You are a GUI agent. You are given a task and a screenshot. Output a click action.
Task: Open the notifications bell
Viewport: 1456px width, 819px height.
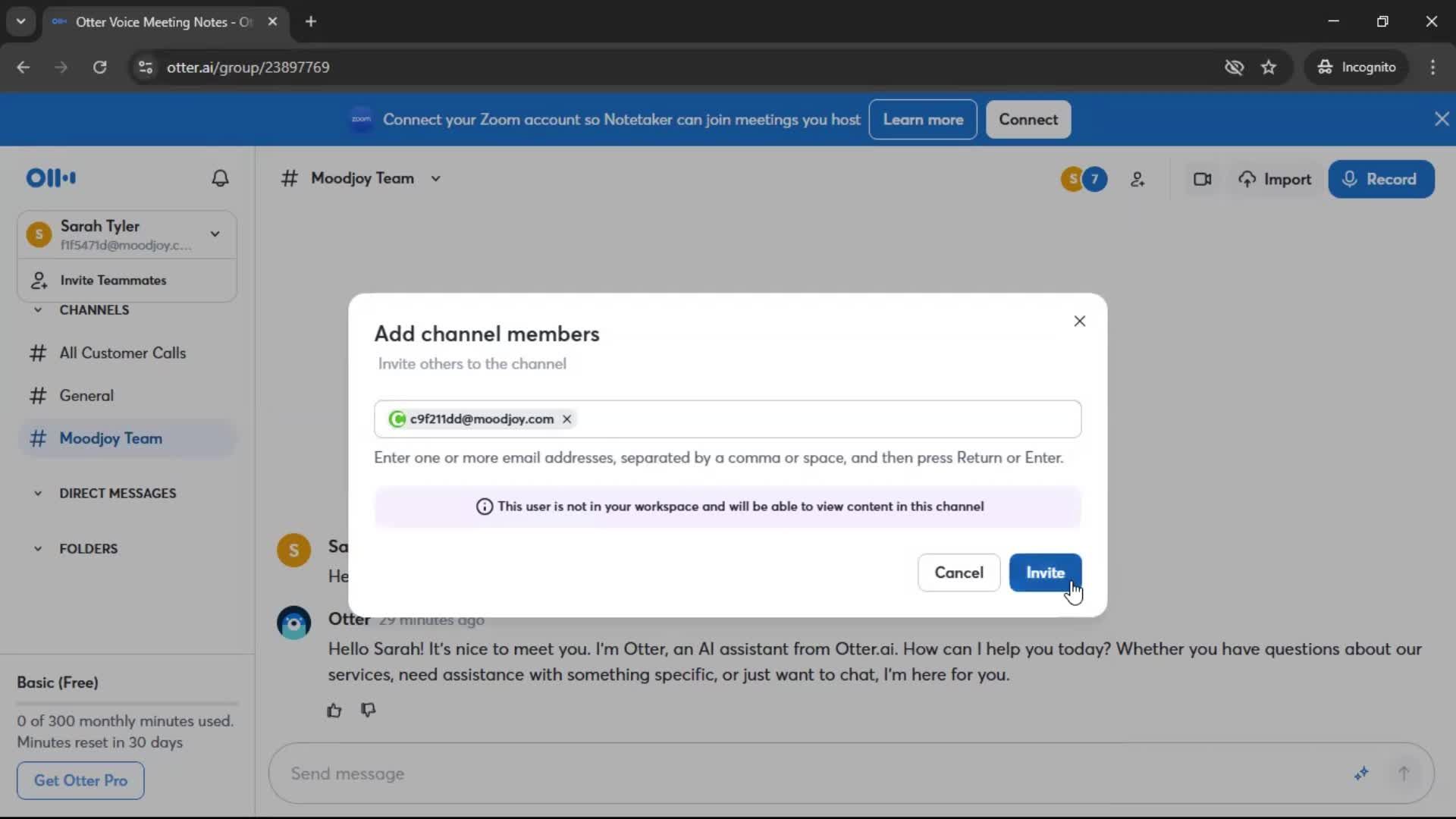[220, 178]
